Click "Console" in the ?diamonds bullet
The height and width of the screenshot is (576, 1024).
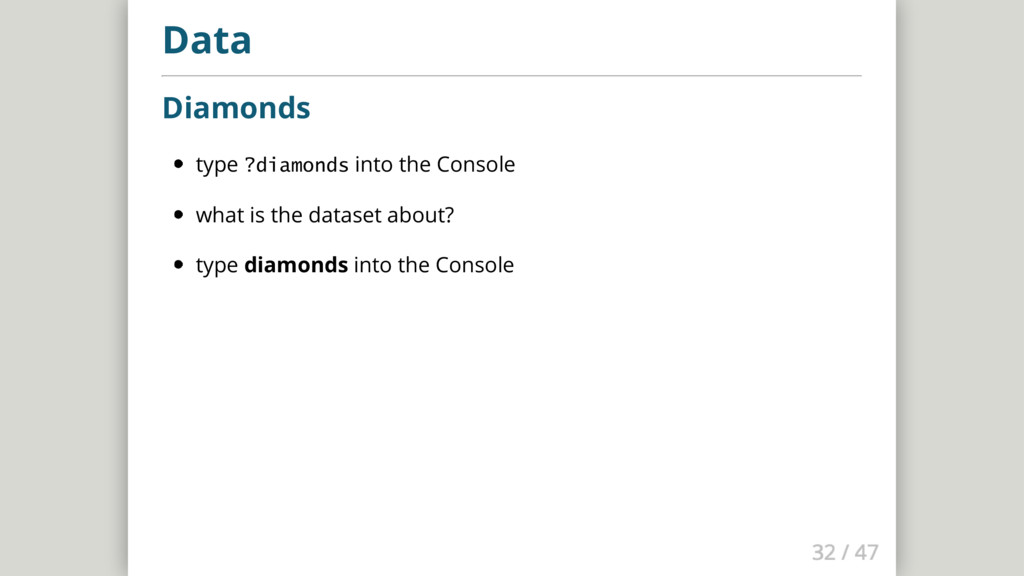[x=475, y=165]
